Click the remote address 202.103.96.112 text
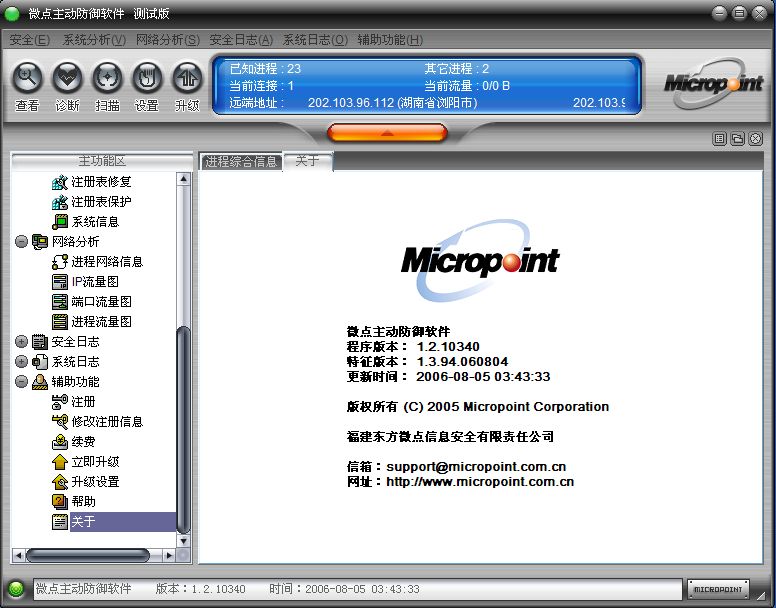This screenshot has width=776, height=608. pyautogui.click(x=392, y=102)
